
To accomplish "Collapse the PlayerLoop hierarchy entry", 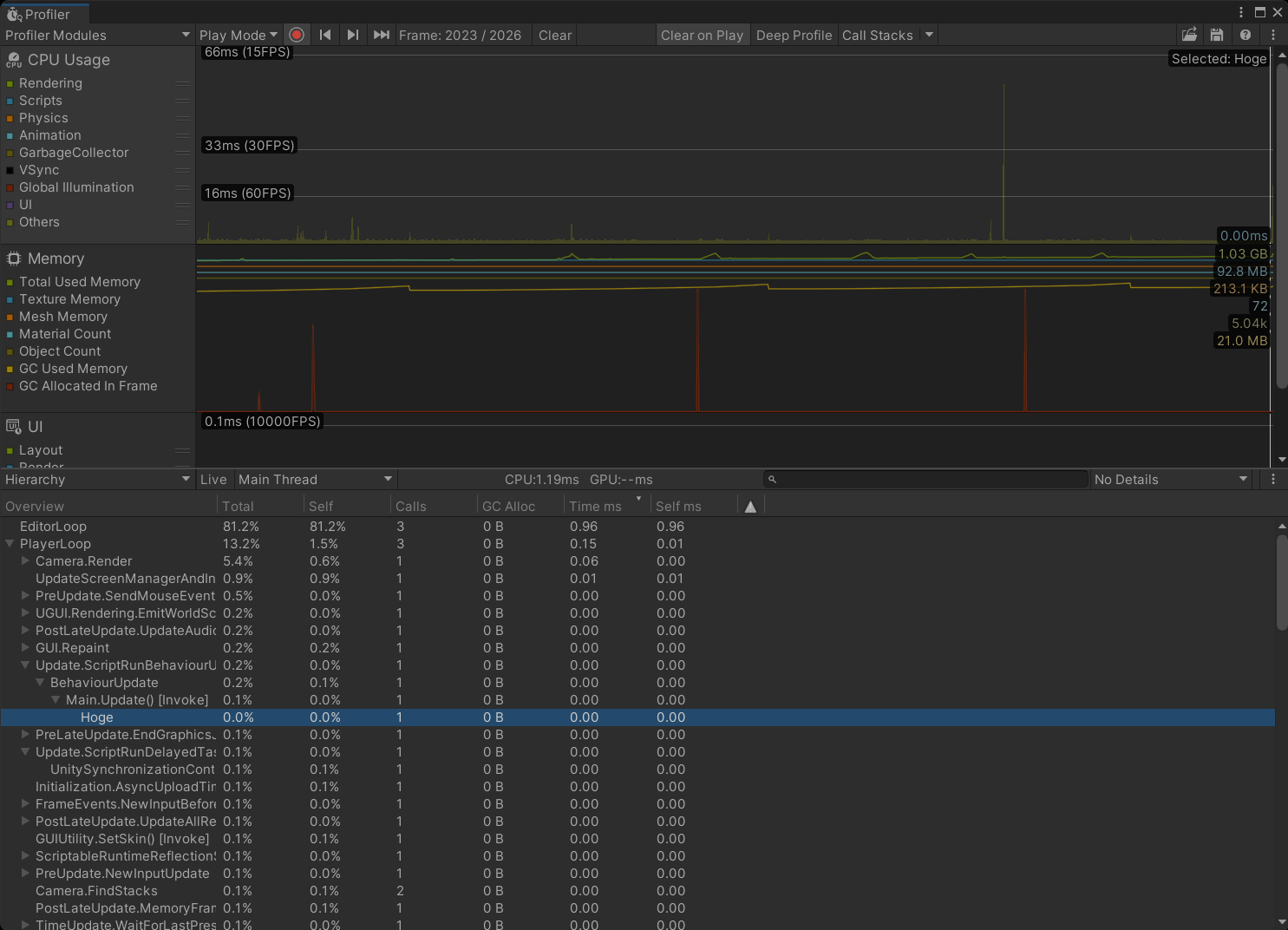I will click(x=10, y=544).
